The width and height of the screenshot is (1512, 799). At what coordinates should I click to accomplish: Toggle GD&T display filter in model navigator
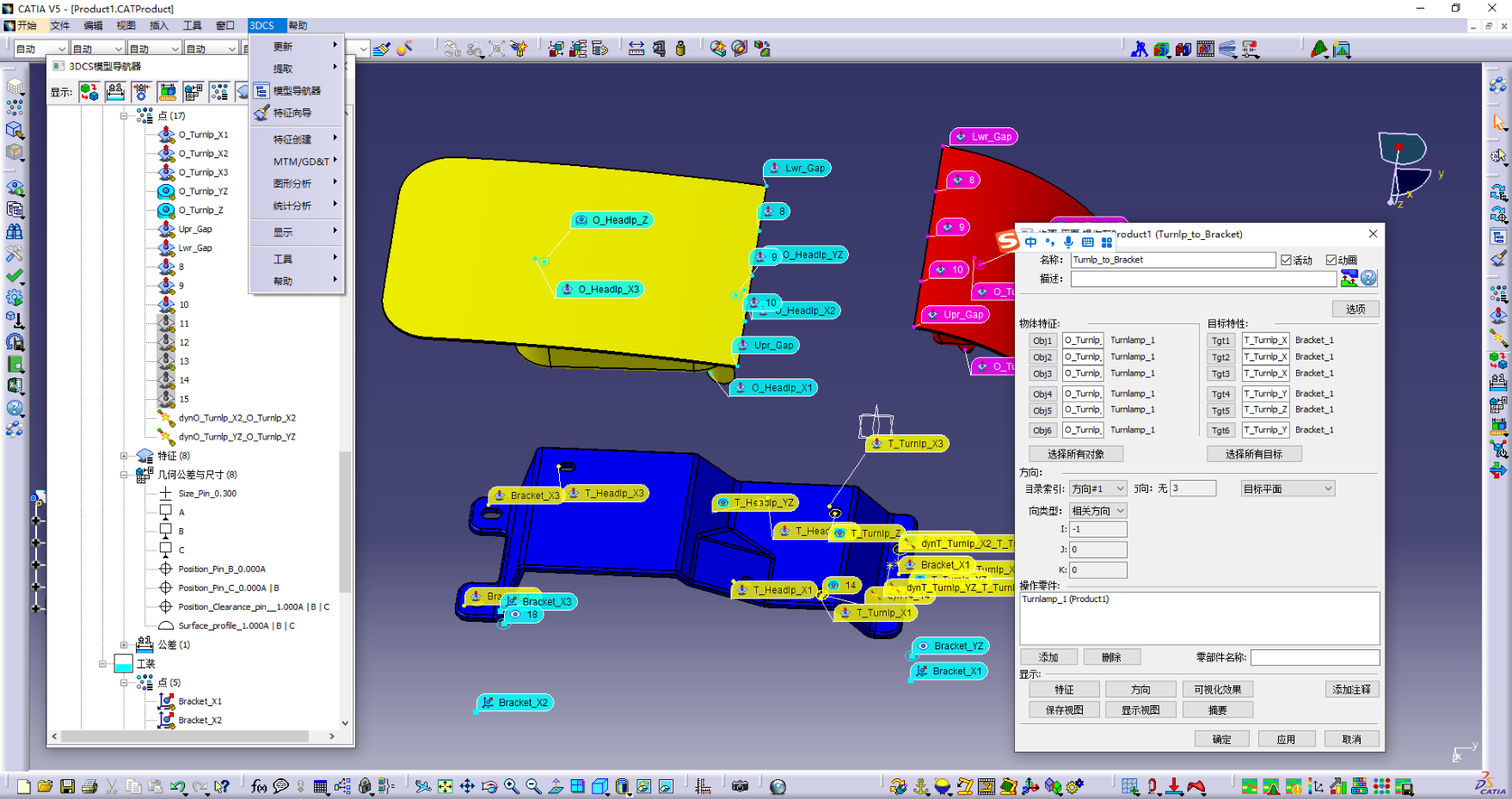point(194,91)
